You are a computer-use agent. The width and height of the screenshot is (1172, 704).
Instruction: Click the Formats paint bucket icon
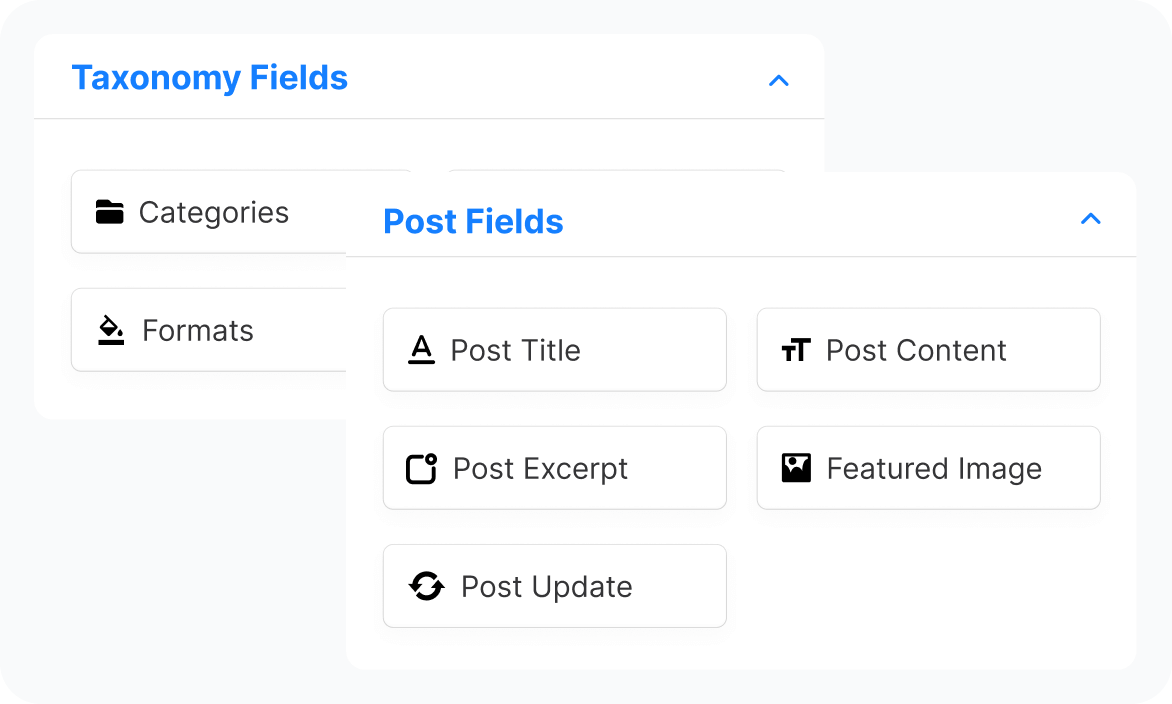point(110,330)
